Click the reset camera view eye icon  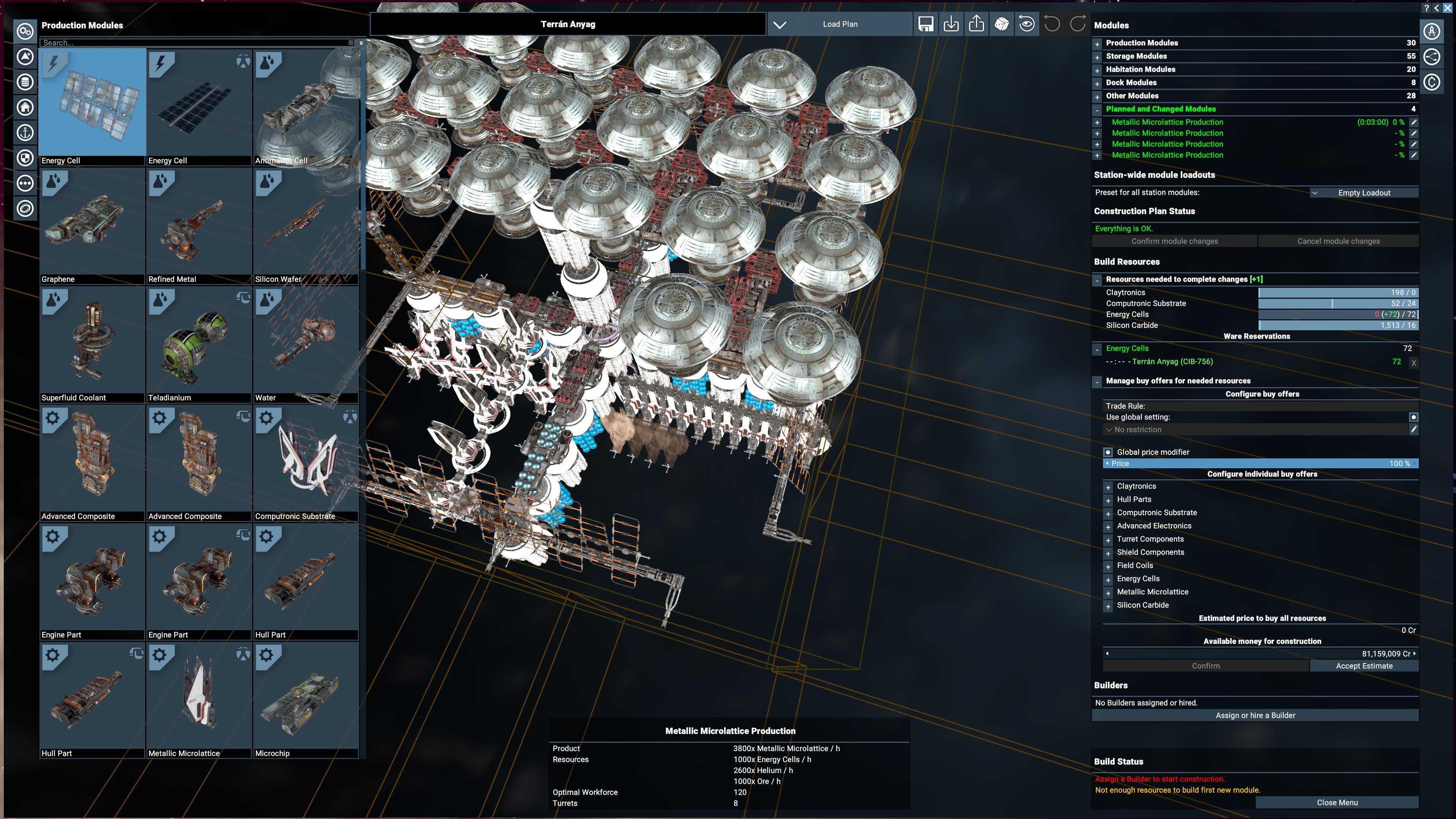point(1026,24)
